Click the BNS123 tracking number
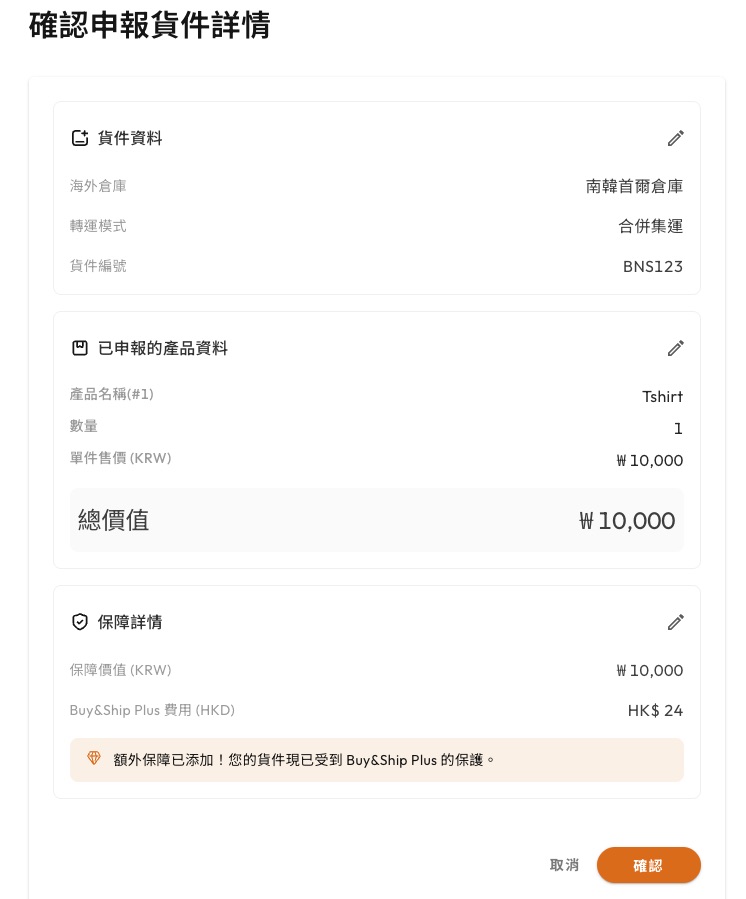This screenshot has width=746, height=899. pyautogui.click(x=653, y=266)
